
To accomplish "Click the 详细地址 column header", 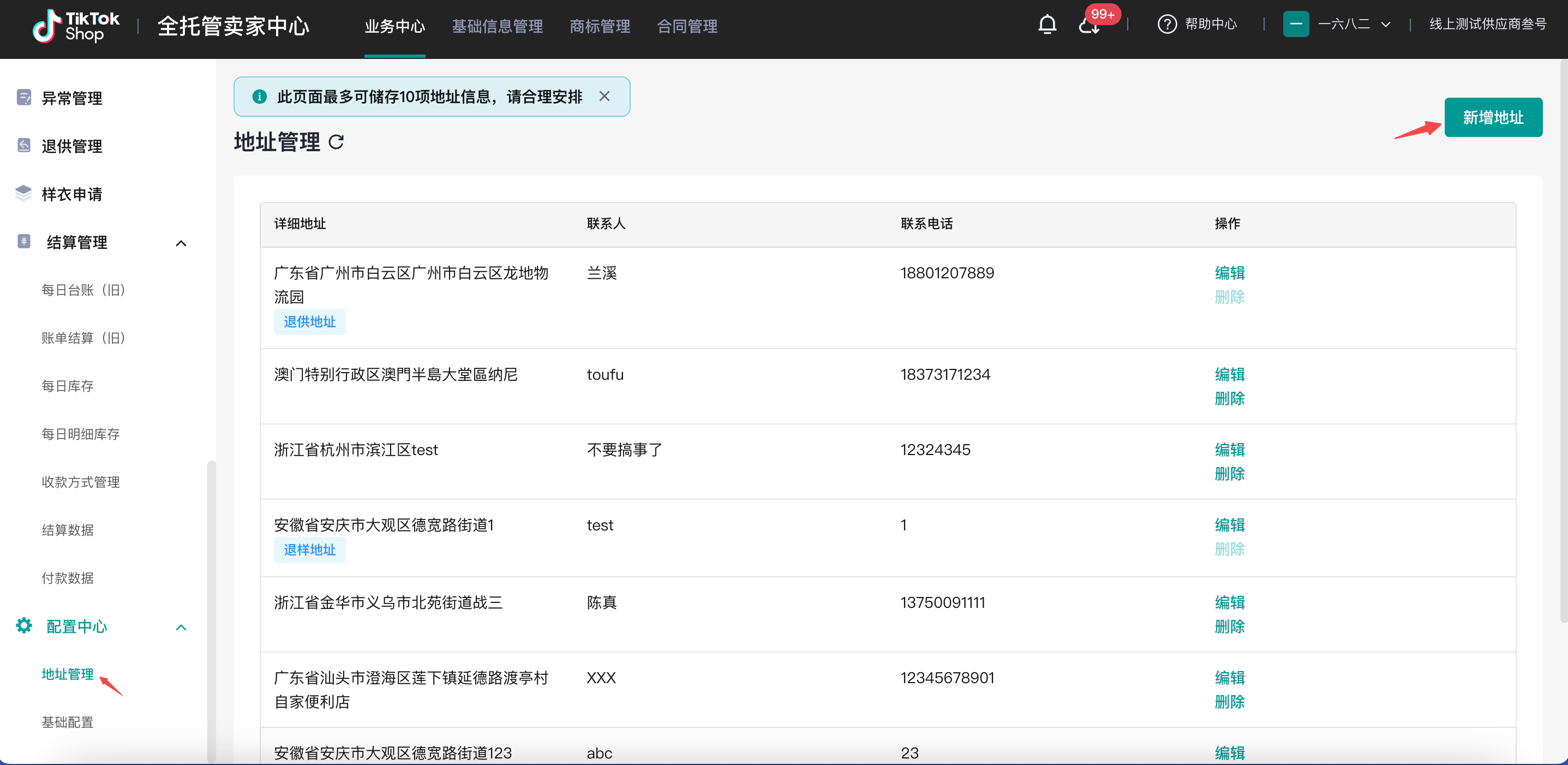I will (x=300, y=223).
